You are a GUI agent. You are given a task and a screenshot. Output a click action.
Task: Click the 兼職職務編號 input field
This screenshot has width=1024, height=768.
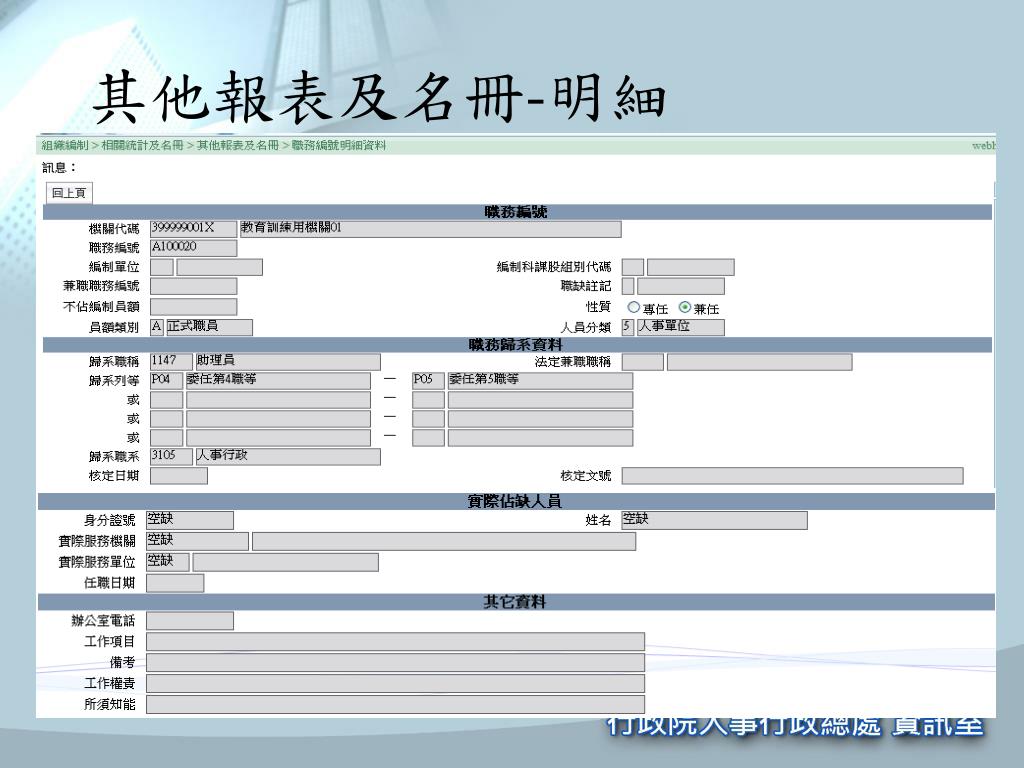coord(193,286)
